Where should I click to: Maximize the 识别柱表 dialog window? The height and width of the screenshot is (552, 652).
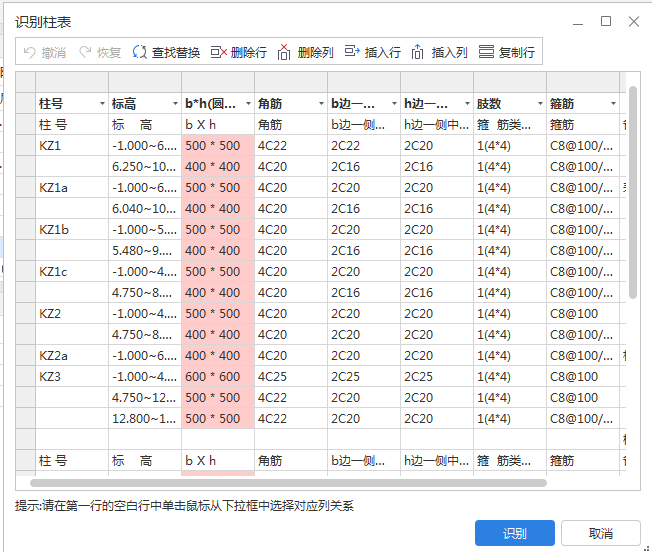(x=606, y=21)
